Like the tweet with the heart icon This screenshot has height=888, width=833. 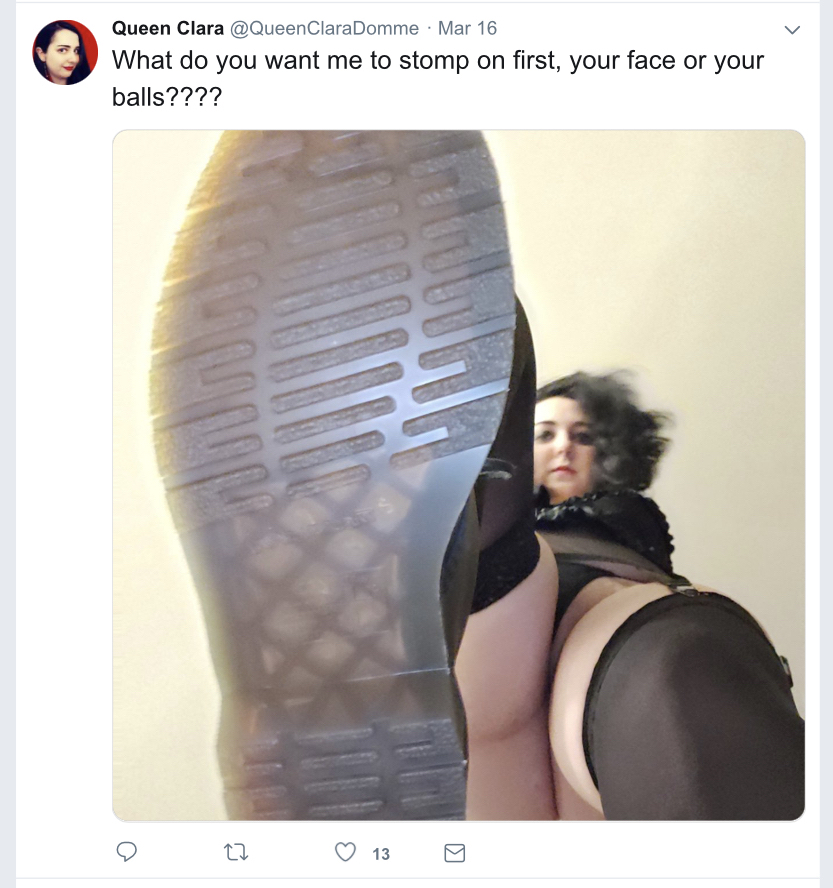pos(345,852)
